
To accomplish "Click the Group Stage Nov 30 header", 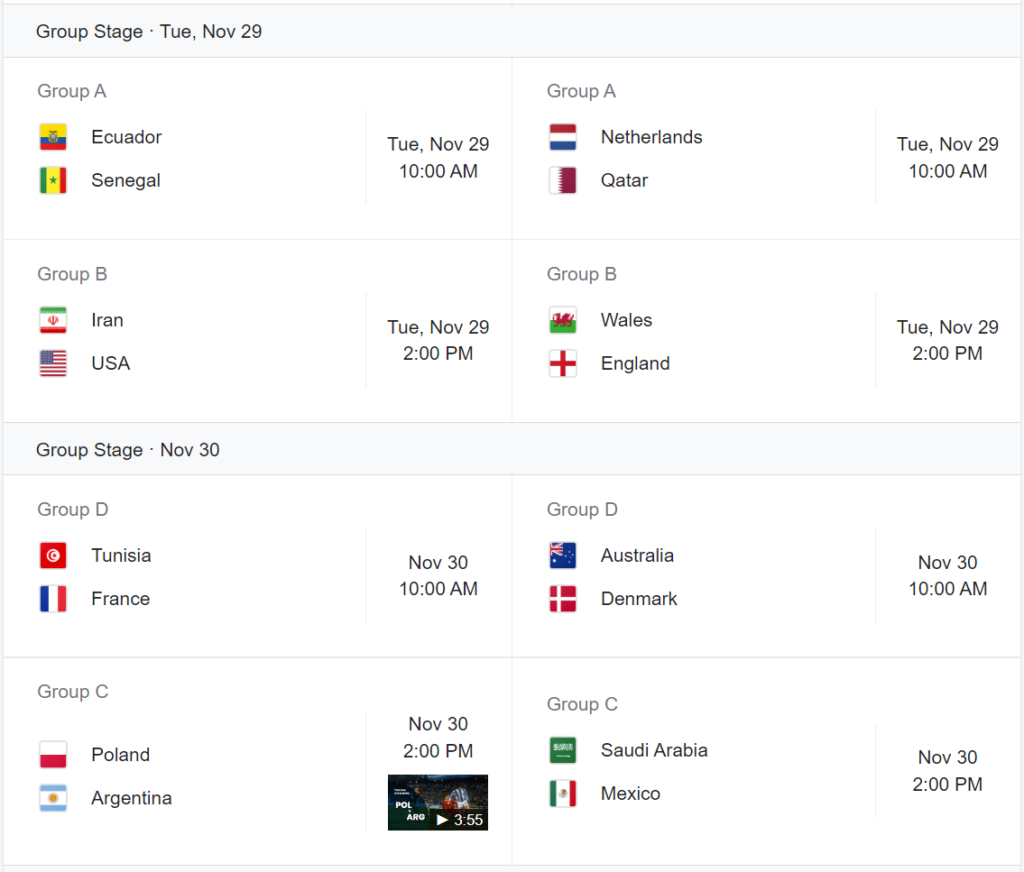I will point(128,450).
